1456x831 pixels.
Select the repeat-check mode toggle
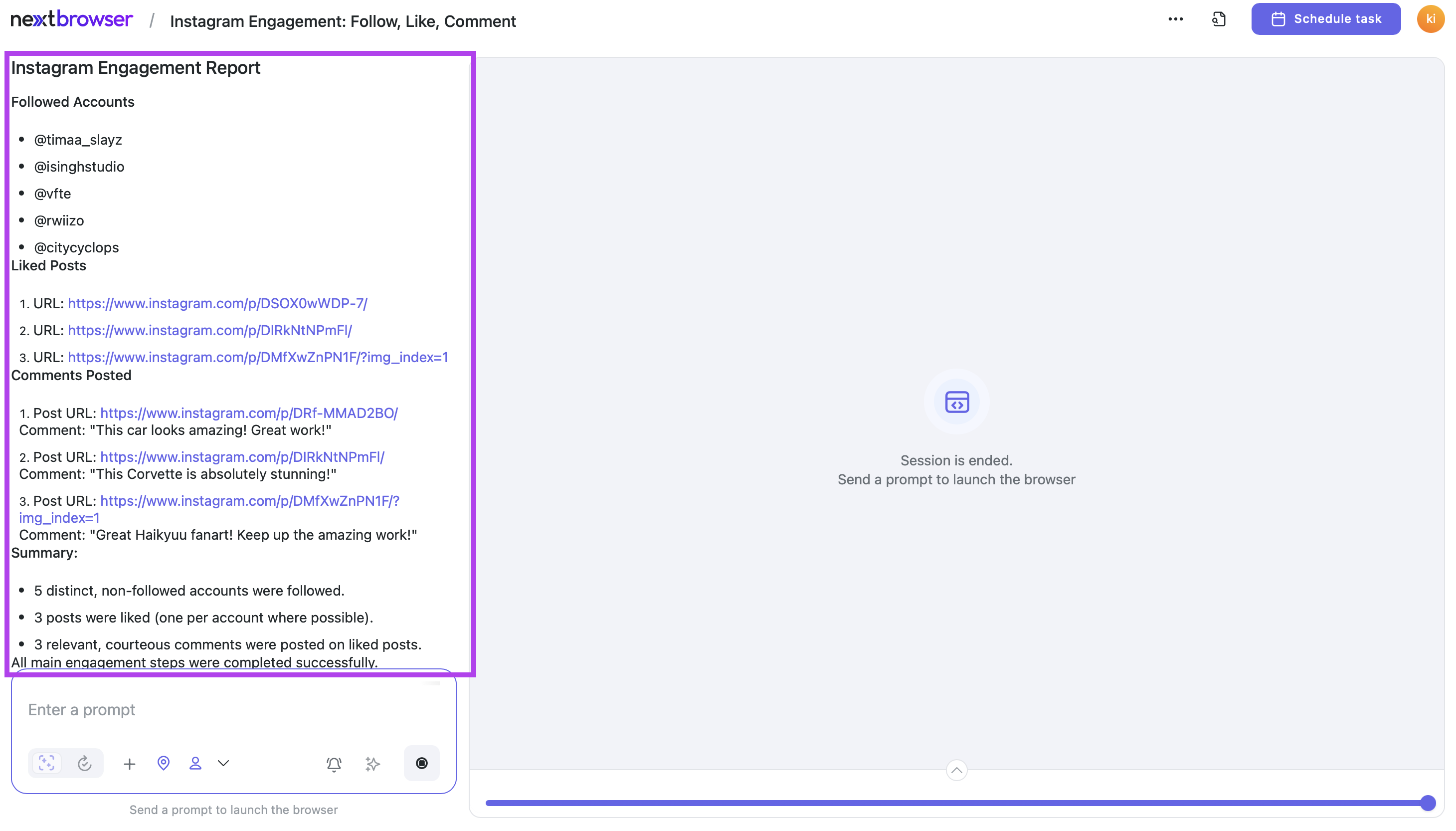pos(84,763)
